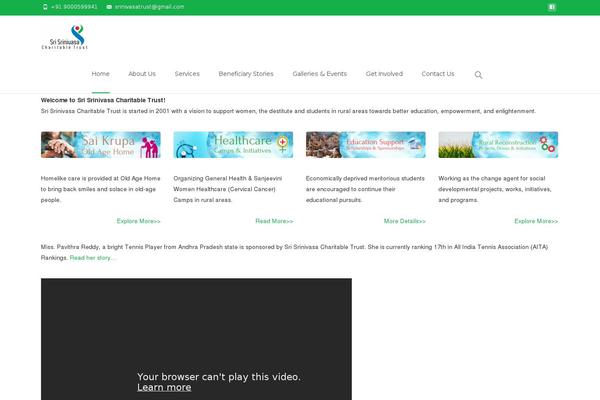Click the Homelike care Old Age Home description
The height and width of the screenshot is (400, 600).
[x=101, y=189]
